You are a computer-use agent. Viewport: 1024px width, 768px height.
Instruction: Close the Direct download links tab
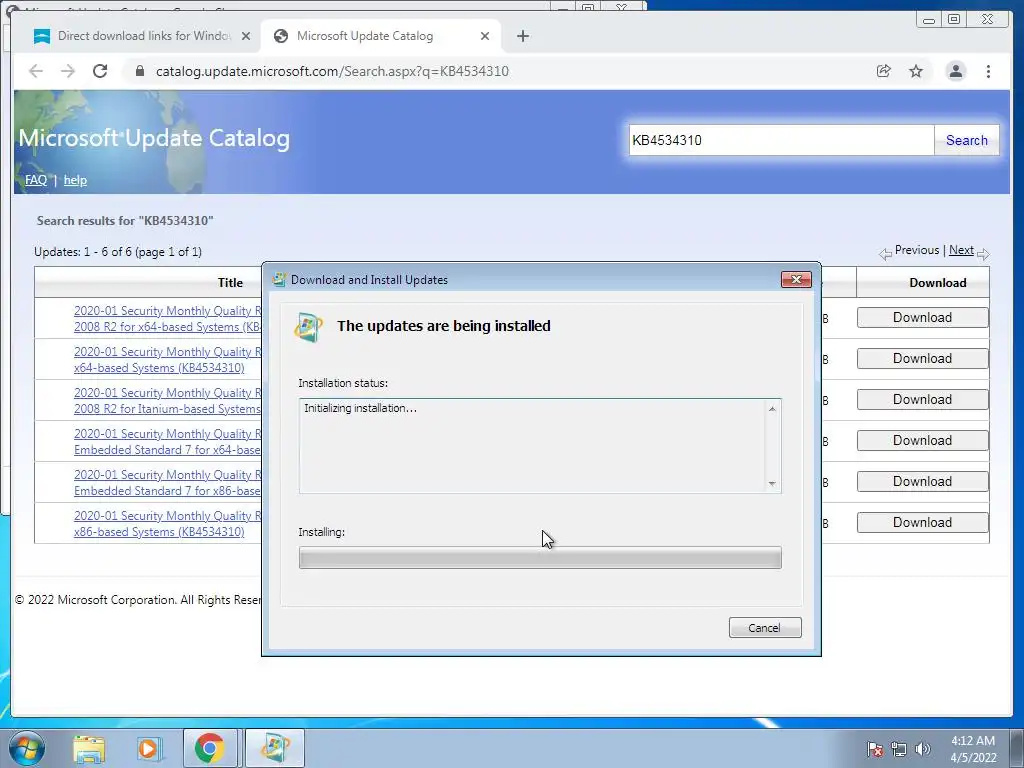[x=246, y=36]
